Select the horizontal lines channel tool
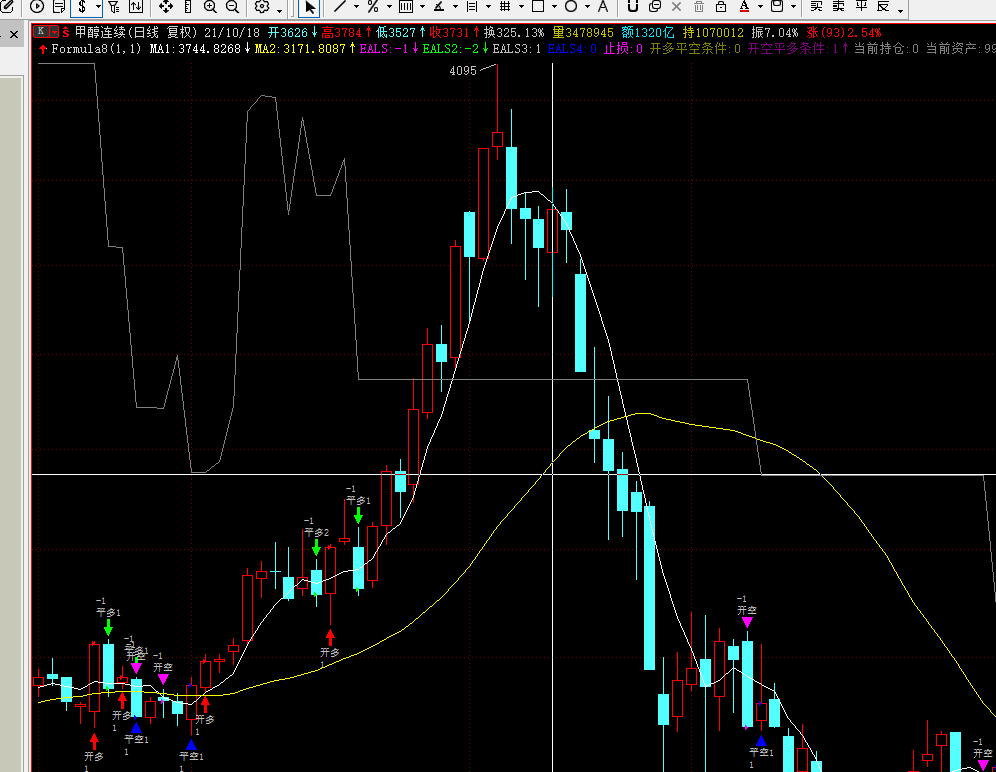The height and width of the screenshot is (772, 996). click(472, 6)
